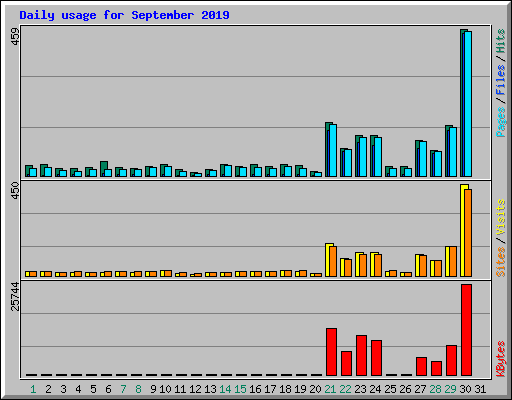Click the chart title 'Daily usage for September 2019'
The width and height of the screenshot is (512, 400).
click(x=124, y=15)
